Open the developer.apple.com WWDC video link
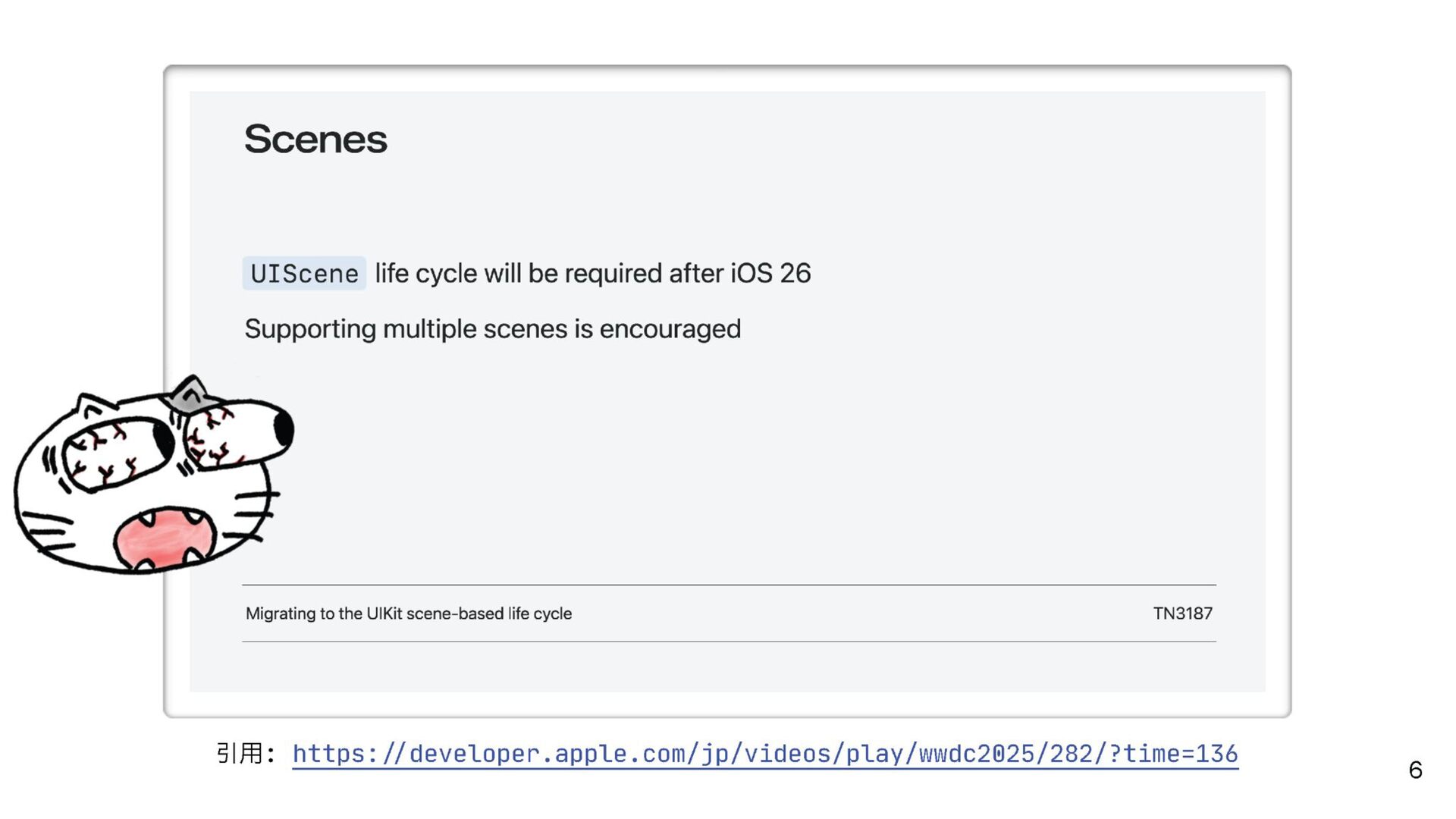This screenshot has height=819, width=1456. coord(764,754)
